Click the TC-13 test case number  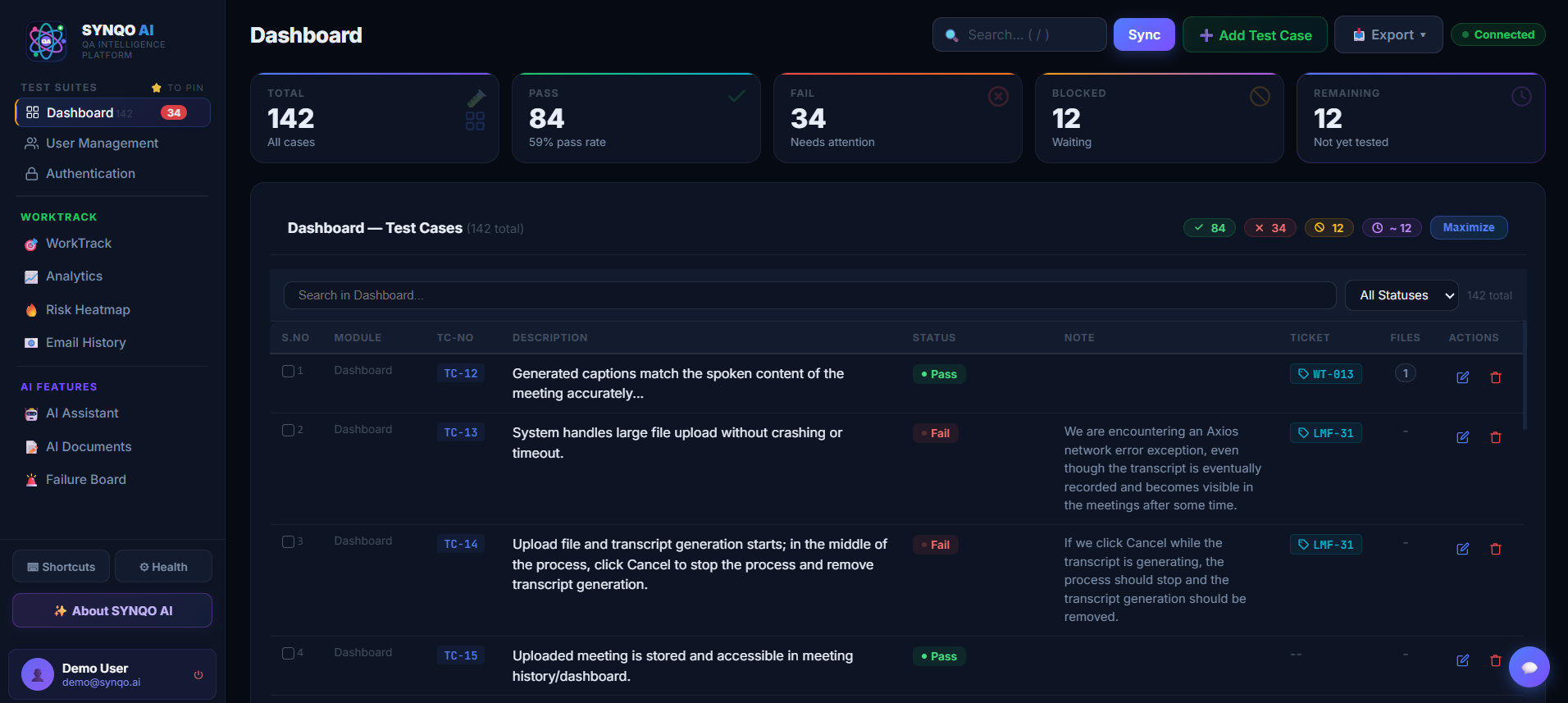pos(461,432)
